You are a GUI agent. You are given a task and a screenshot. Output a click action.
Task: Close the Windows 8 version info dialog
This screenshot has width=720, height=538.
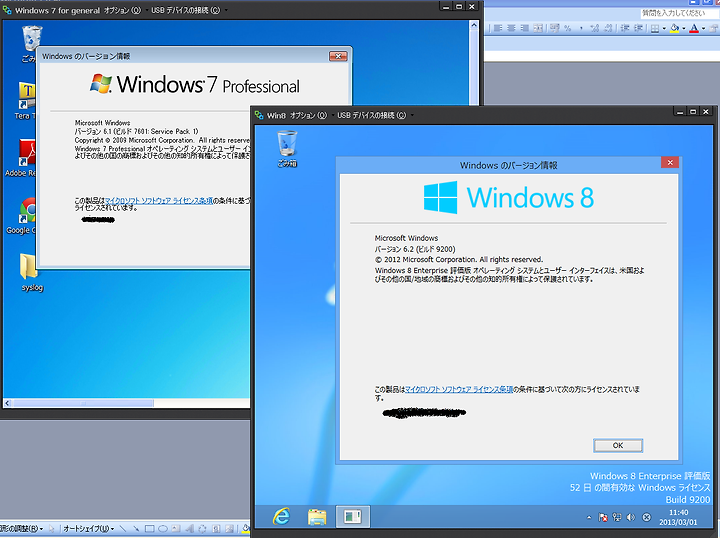pyautogui.click(x=670, y=163)
